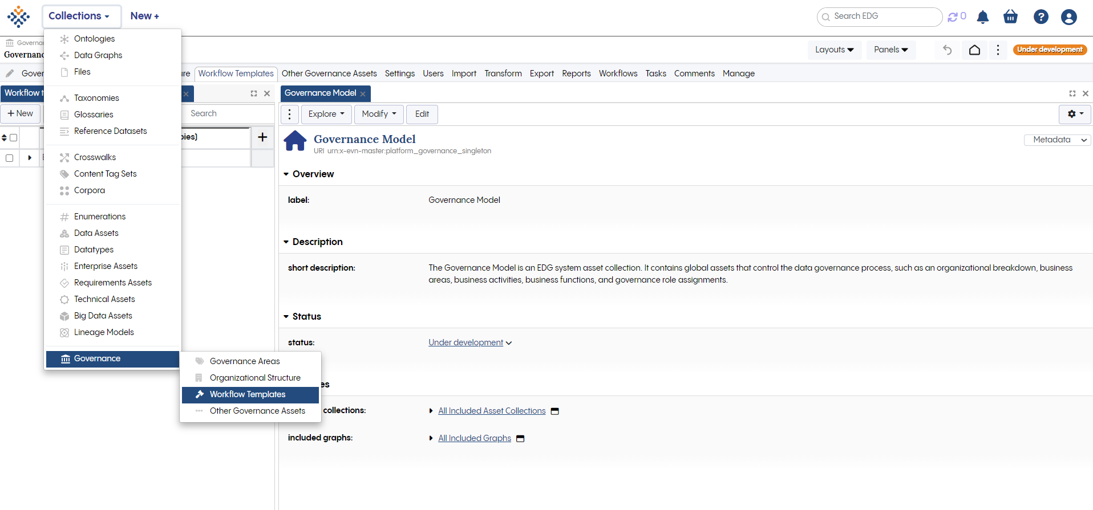Toggle the select-all checkbox in table header
Image resolution: width=1093 pixels, height=510 pixels.
(x=13, y=138)
